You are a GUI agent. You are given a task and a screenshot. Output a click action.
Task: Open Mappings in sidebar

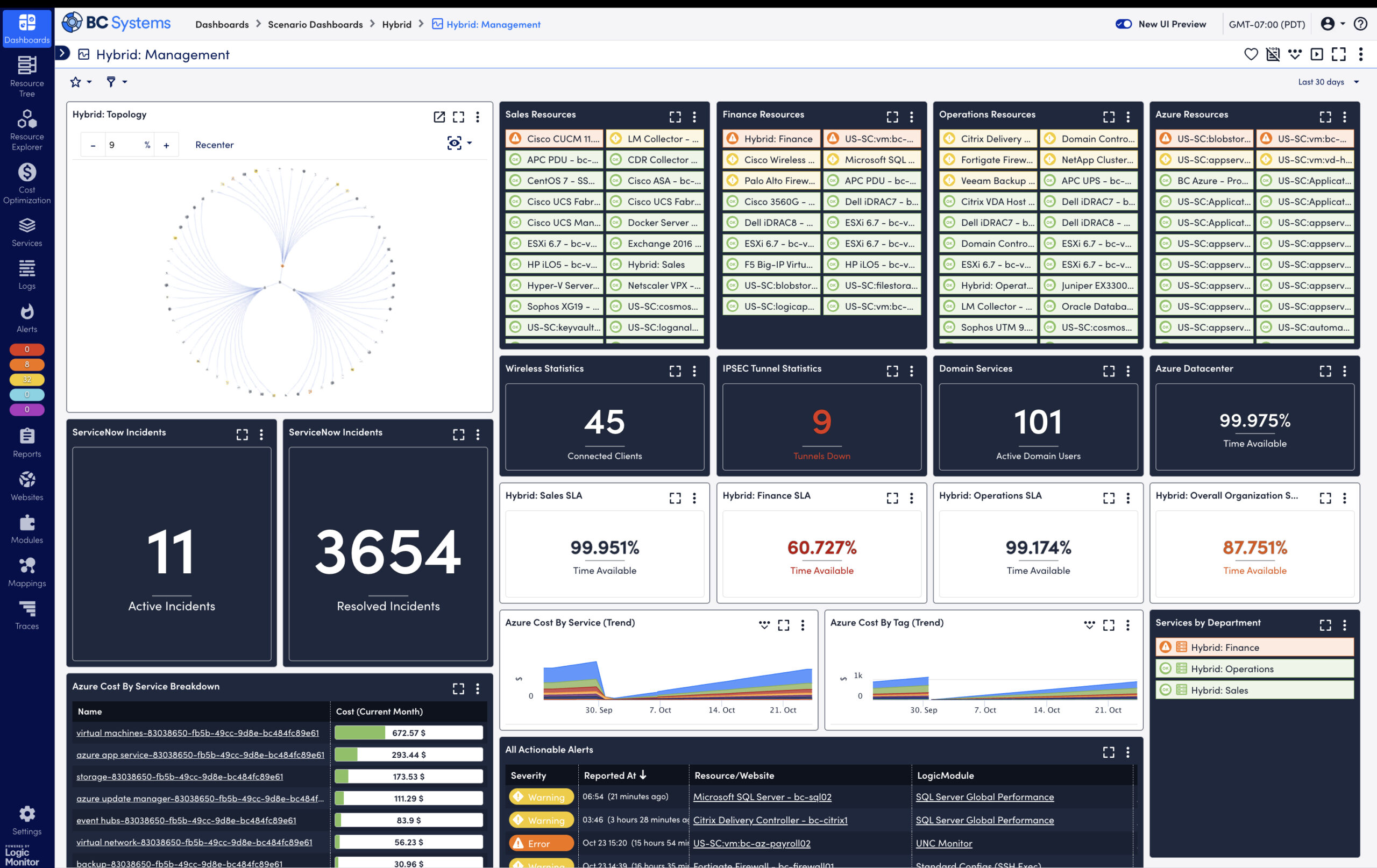point(27,572)
